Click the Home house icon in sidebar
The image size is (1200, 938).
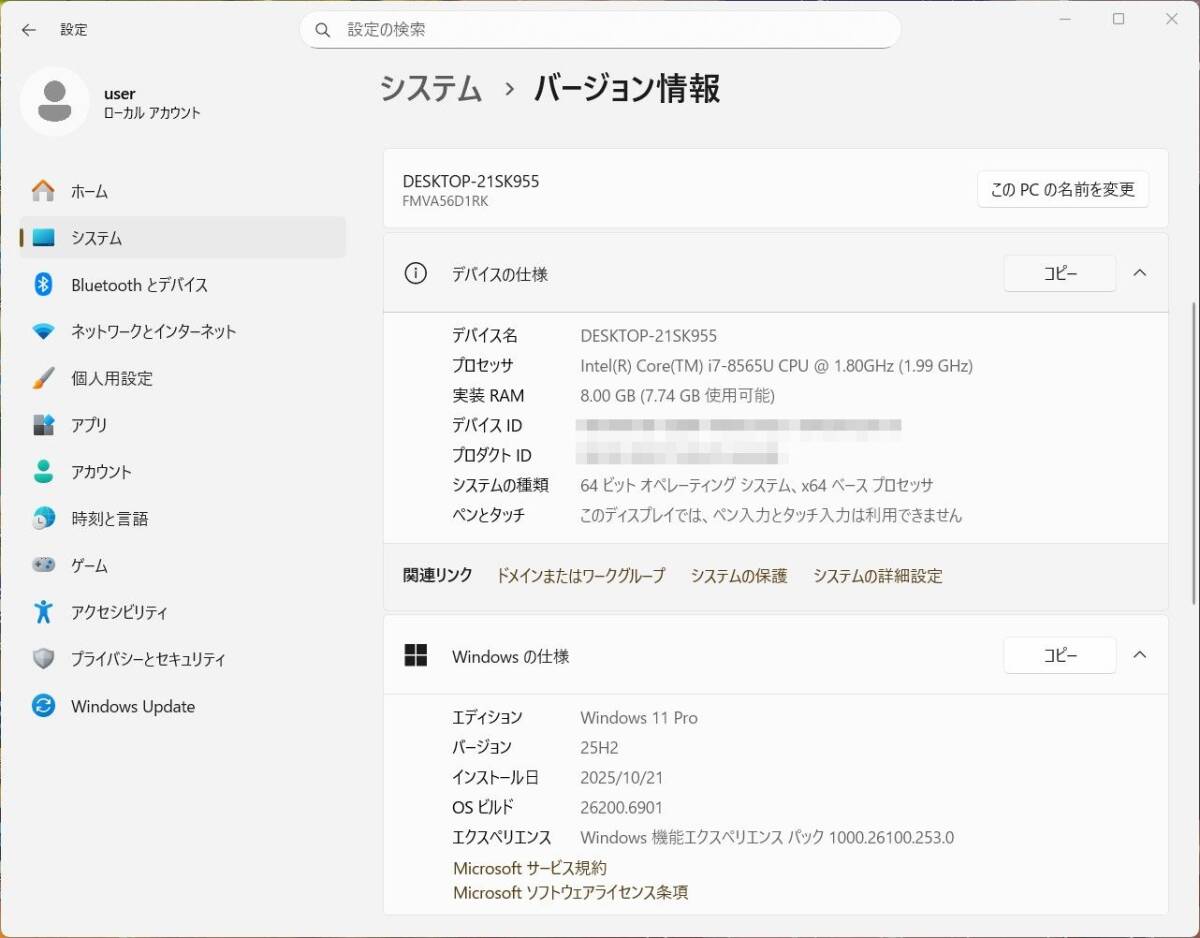[43, 191]
